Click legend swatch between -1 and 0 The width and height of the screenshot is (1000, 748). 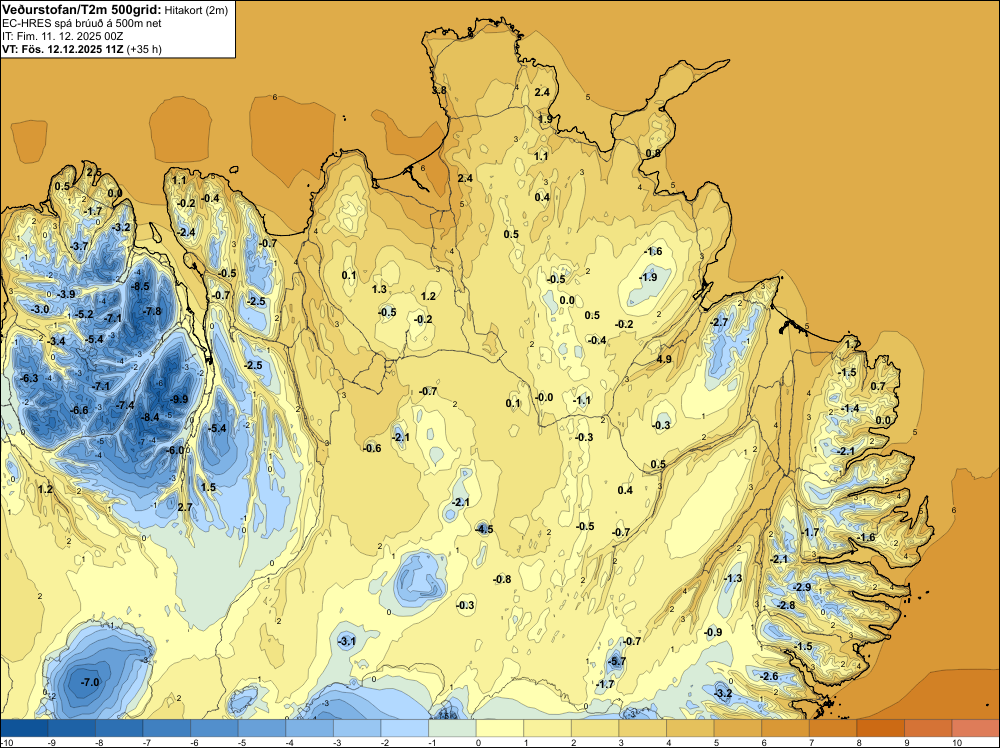(452, 728)
